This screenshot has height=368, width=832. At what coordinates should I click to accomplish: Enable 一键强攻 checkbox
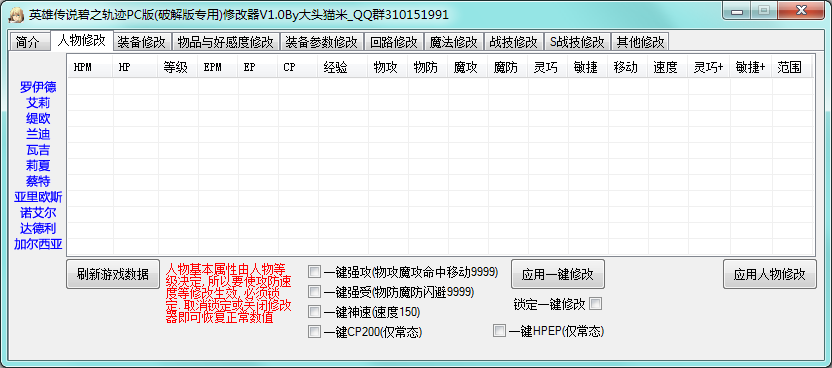pyautogui.click(x=314, y=272)
